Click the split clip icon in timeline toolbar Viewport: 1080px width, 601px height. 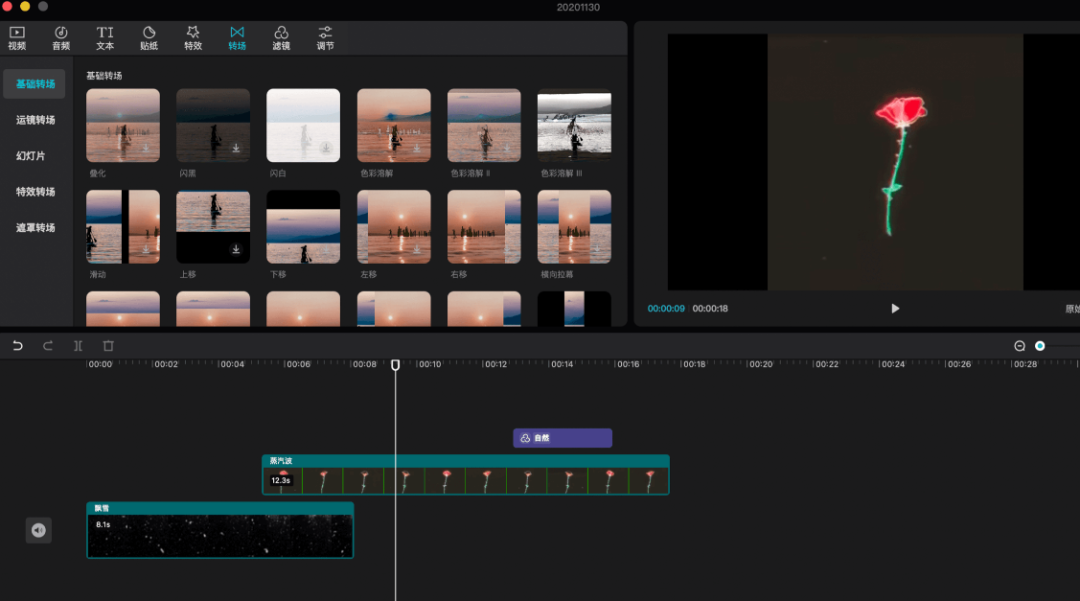[x=78, y=346]
